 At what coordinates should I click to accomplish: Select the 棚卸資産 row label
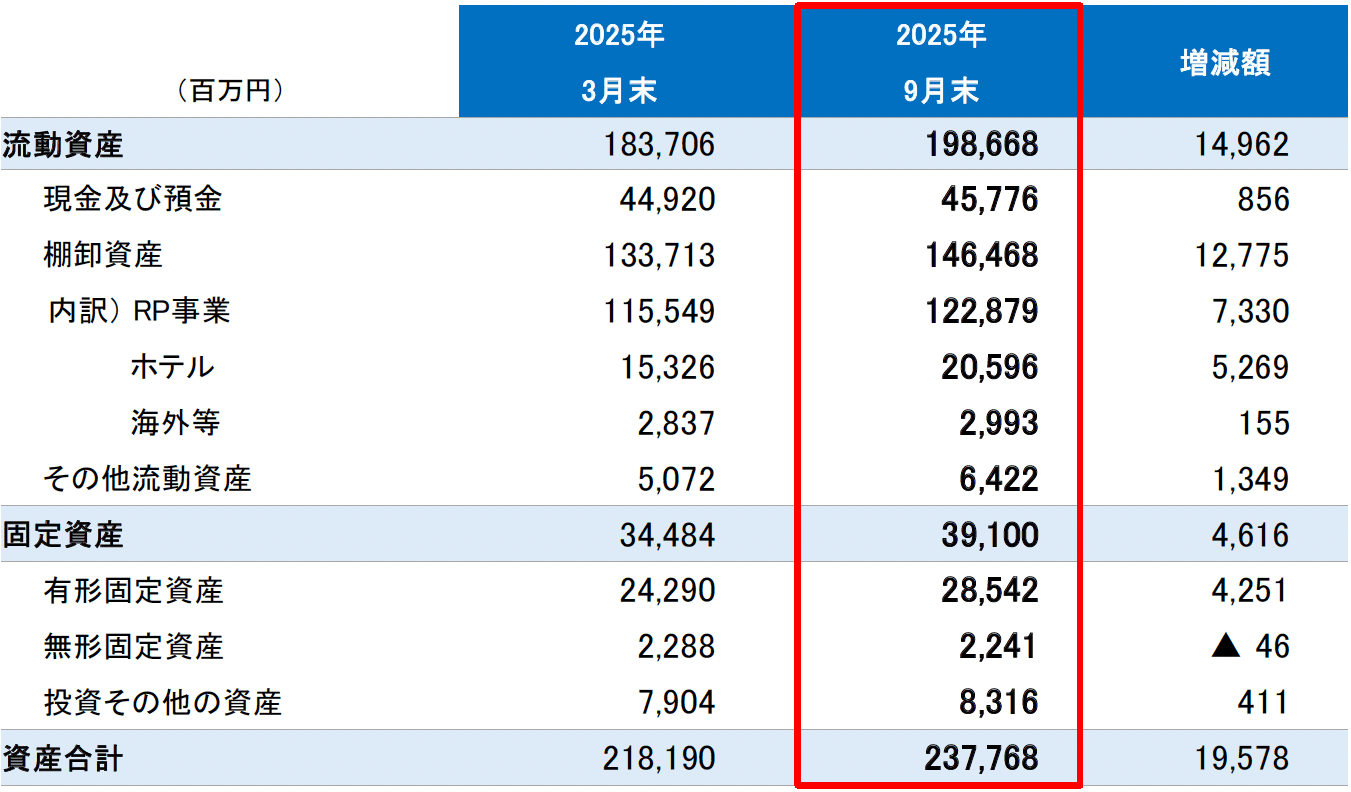[102, 255]
